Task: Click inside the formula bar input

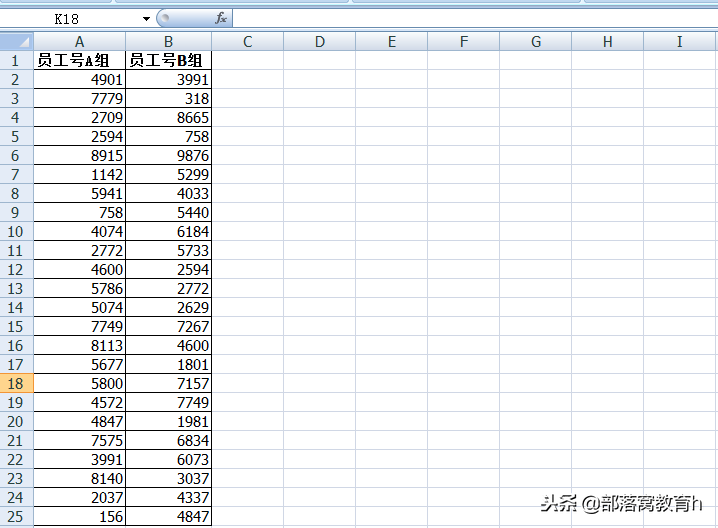Action: click(475, 19)
